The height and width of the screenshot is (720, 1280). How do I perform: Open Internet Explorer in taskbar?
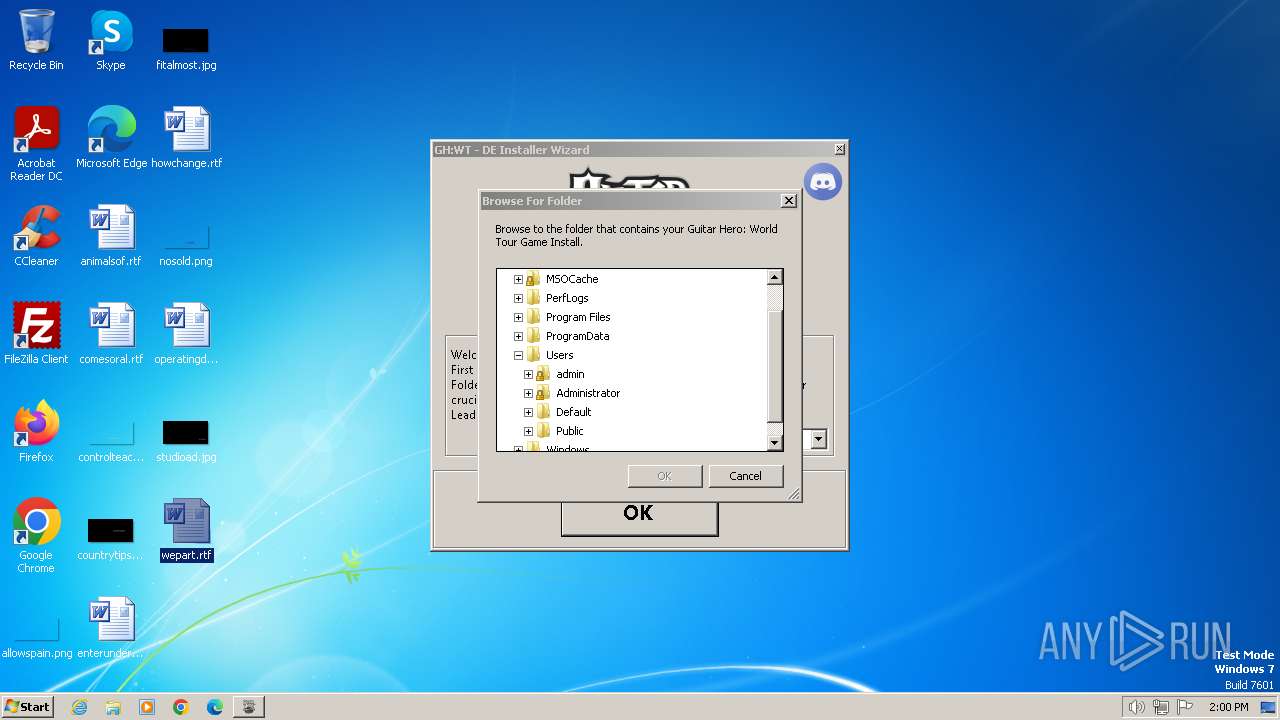(79, 707)
